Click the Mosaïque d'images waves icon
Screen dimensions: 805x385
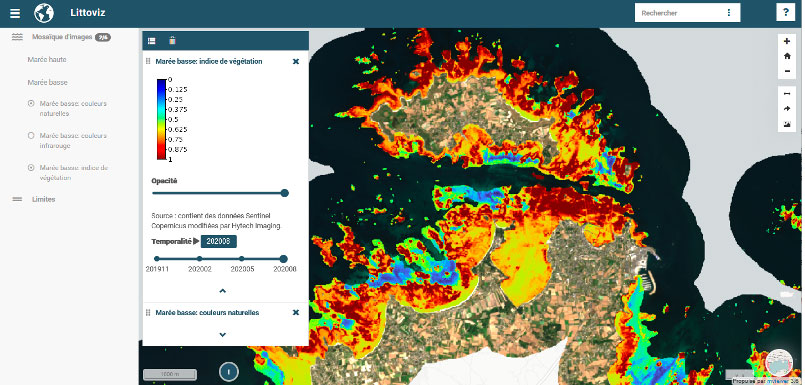[x=17, y=37]
